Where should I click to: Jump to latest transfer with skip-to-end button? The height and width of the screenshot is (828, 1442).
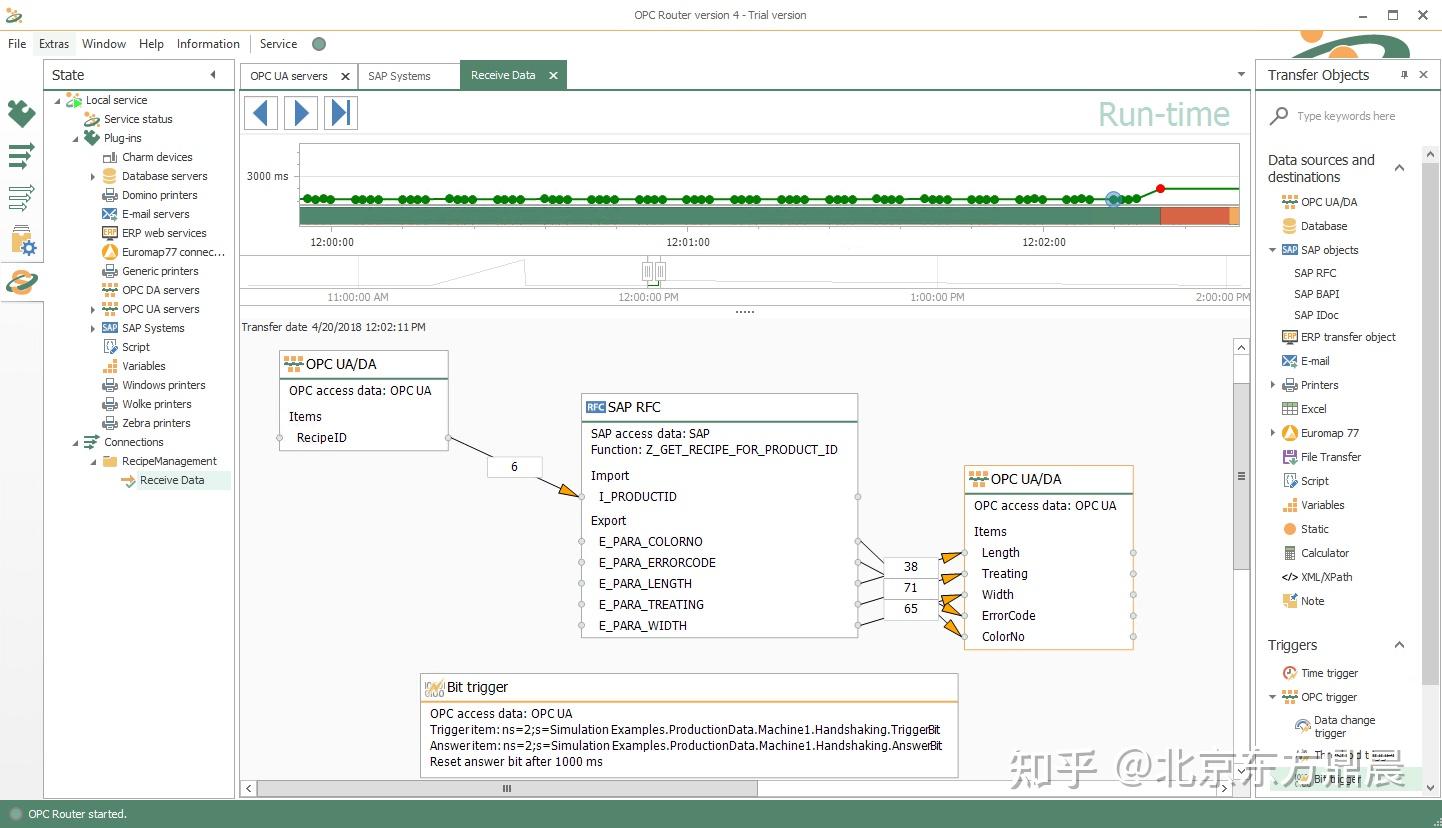340,112
